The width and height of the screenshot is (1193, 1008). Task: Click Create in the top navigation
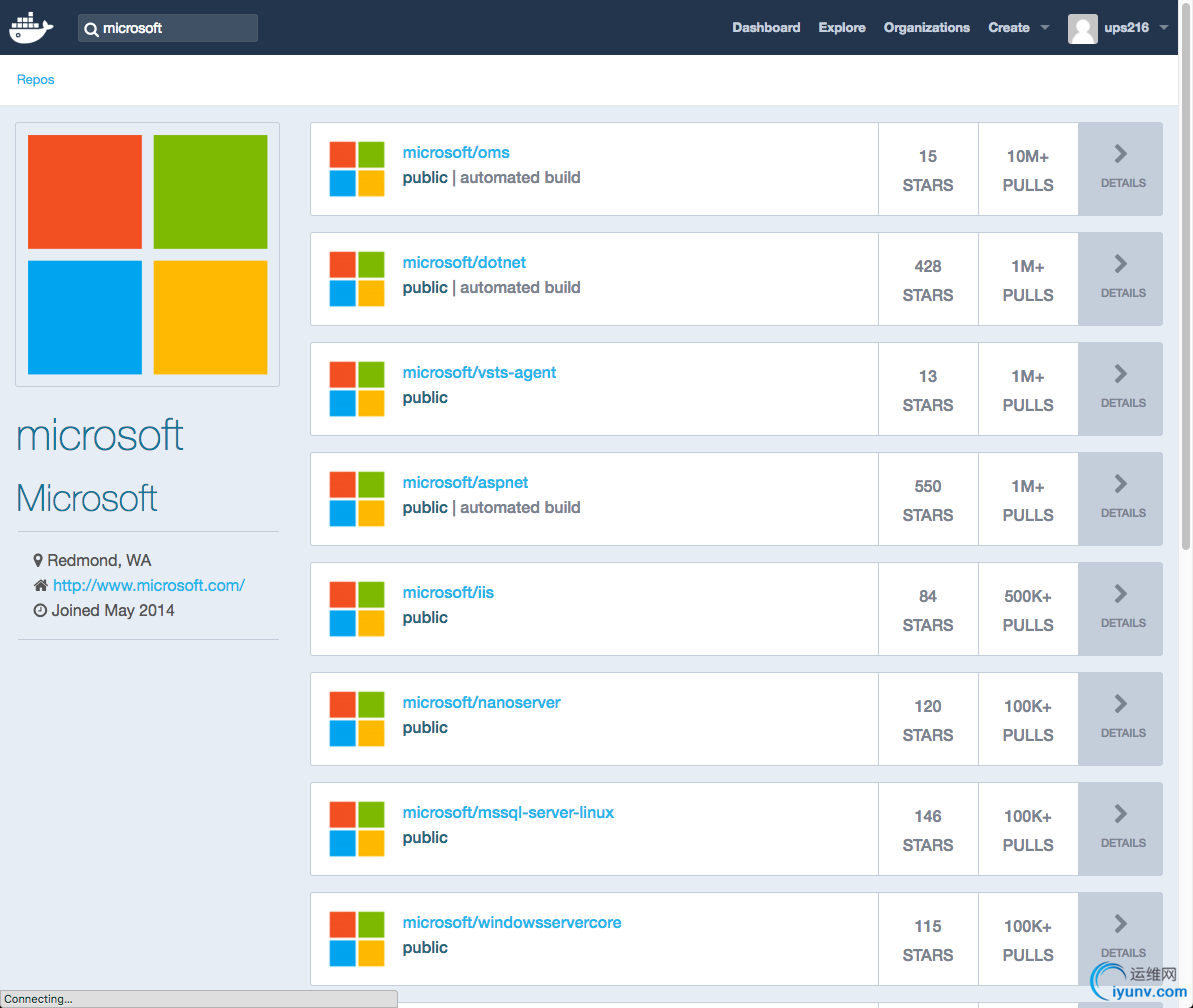pyautogui.click(x=1009, y=27)
